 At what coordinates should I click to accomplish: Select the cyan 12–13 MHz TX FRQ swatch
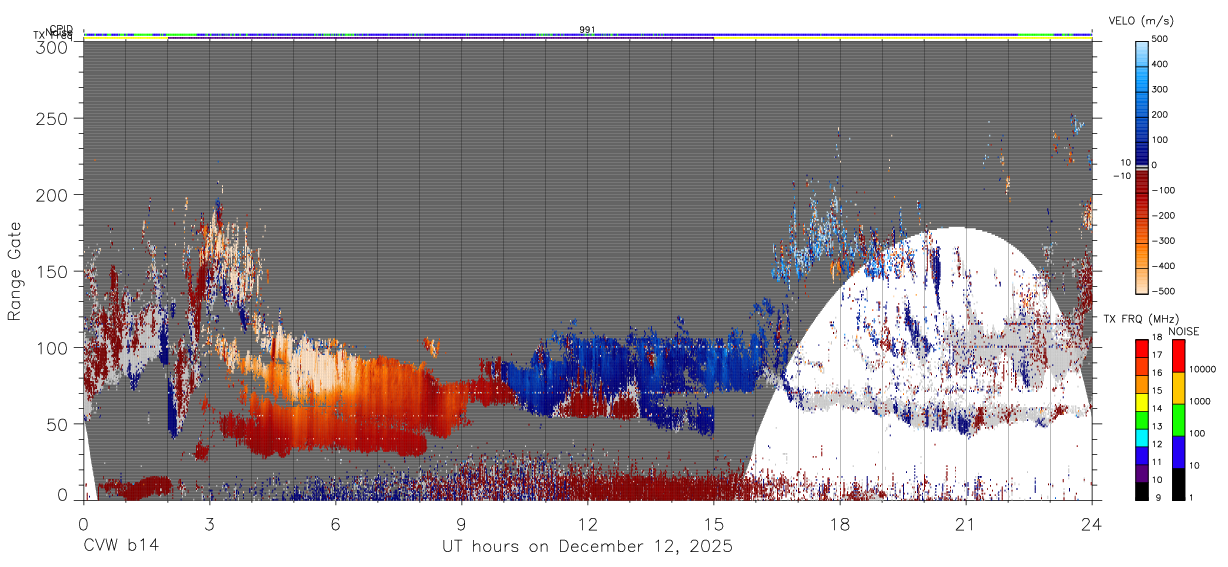tap(1142, 437)
